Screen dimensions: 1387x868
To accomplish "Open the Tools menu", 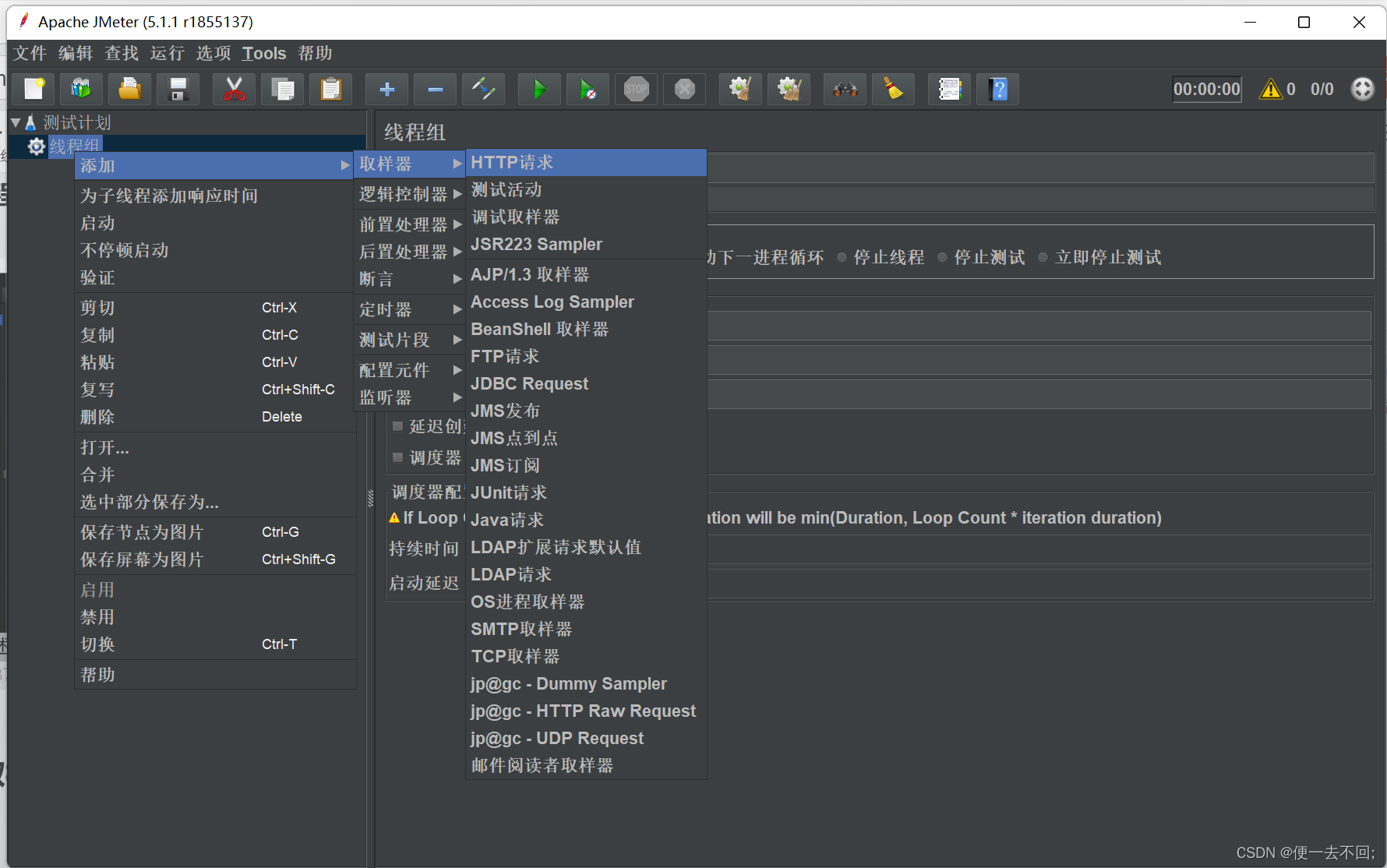I will (x=264, y=53).
